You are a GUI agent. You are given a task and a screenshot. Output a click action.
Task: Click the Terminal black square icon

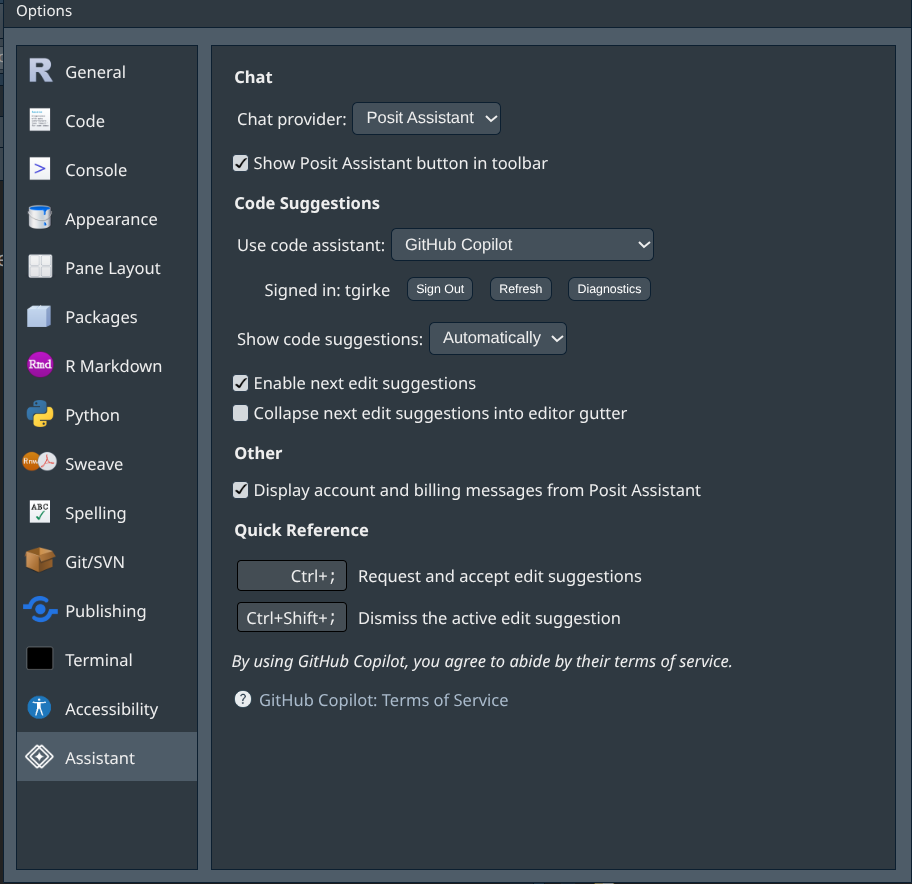(40, 658)
